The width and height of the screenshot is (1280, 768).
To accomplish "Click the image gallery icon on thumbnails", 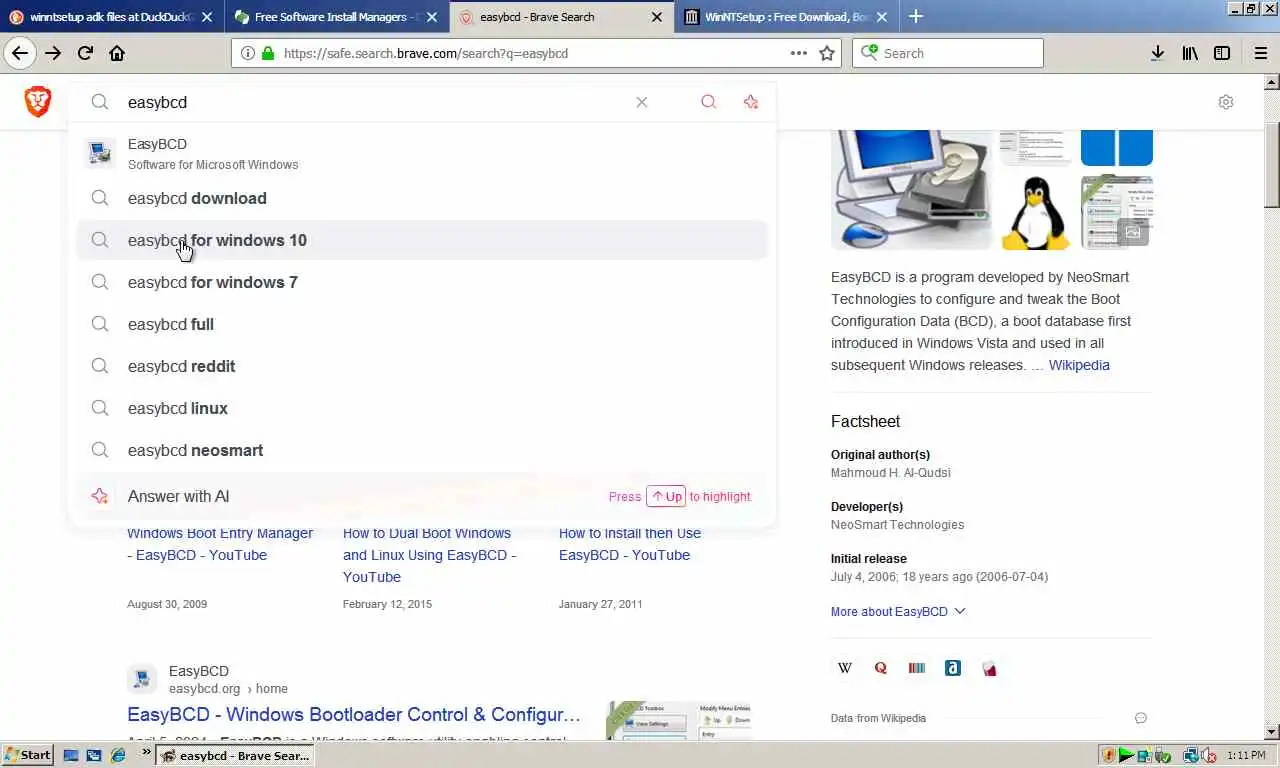I will pos(1133,232).
